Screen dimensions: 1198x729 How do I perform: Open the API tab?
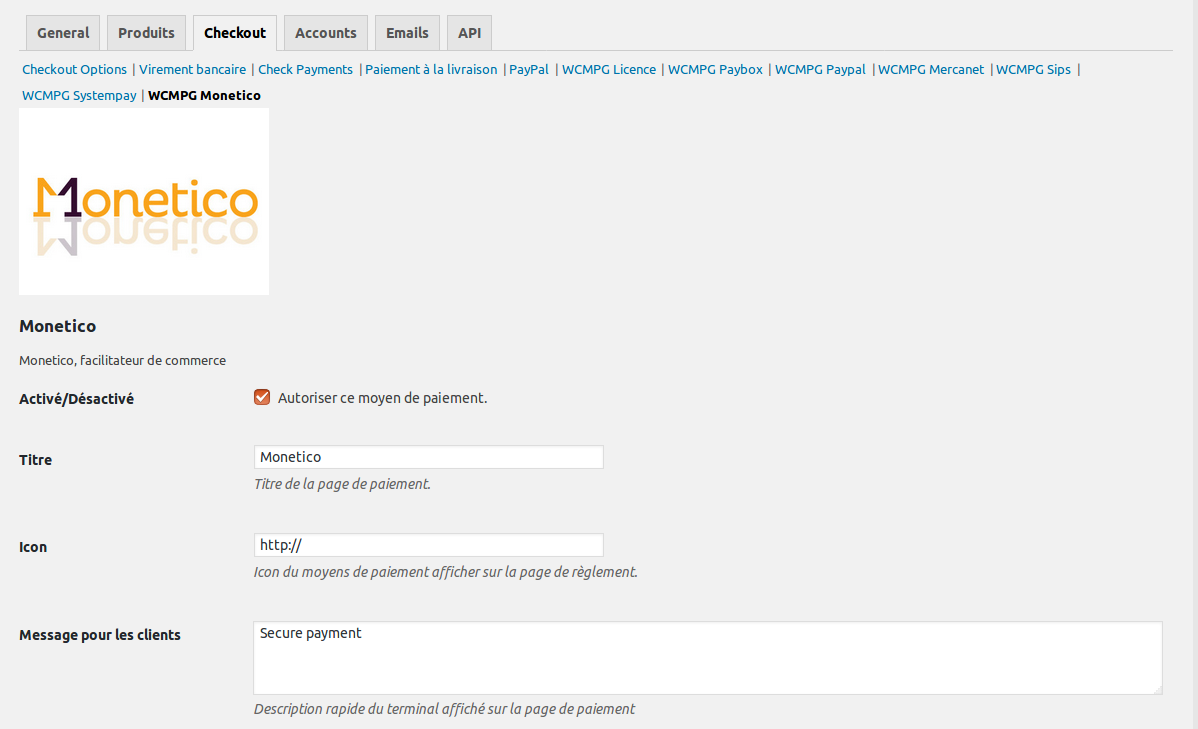coord(469,33)
